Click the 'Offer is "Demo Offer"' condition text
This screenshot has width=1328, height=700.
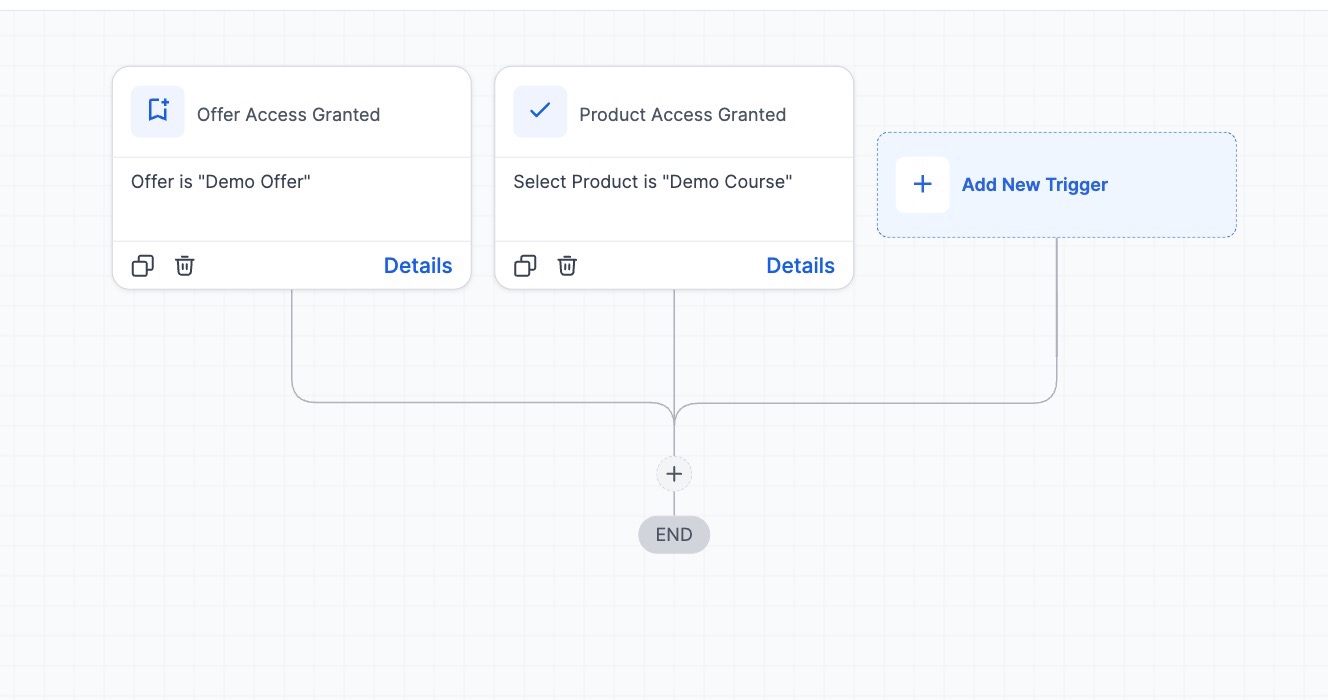(221, 182)
